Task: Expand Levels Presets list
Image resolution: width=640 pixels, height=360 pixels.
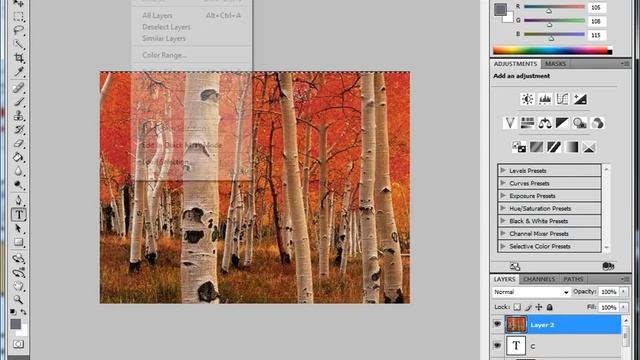Action: [503, 170]
